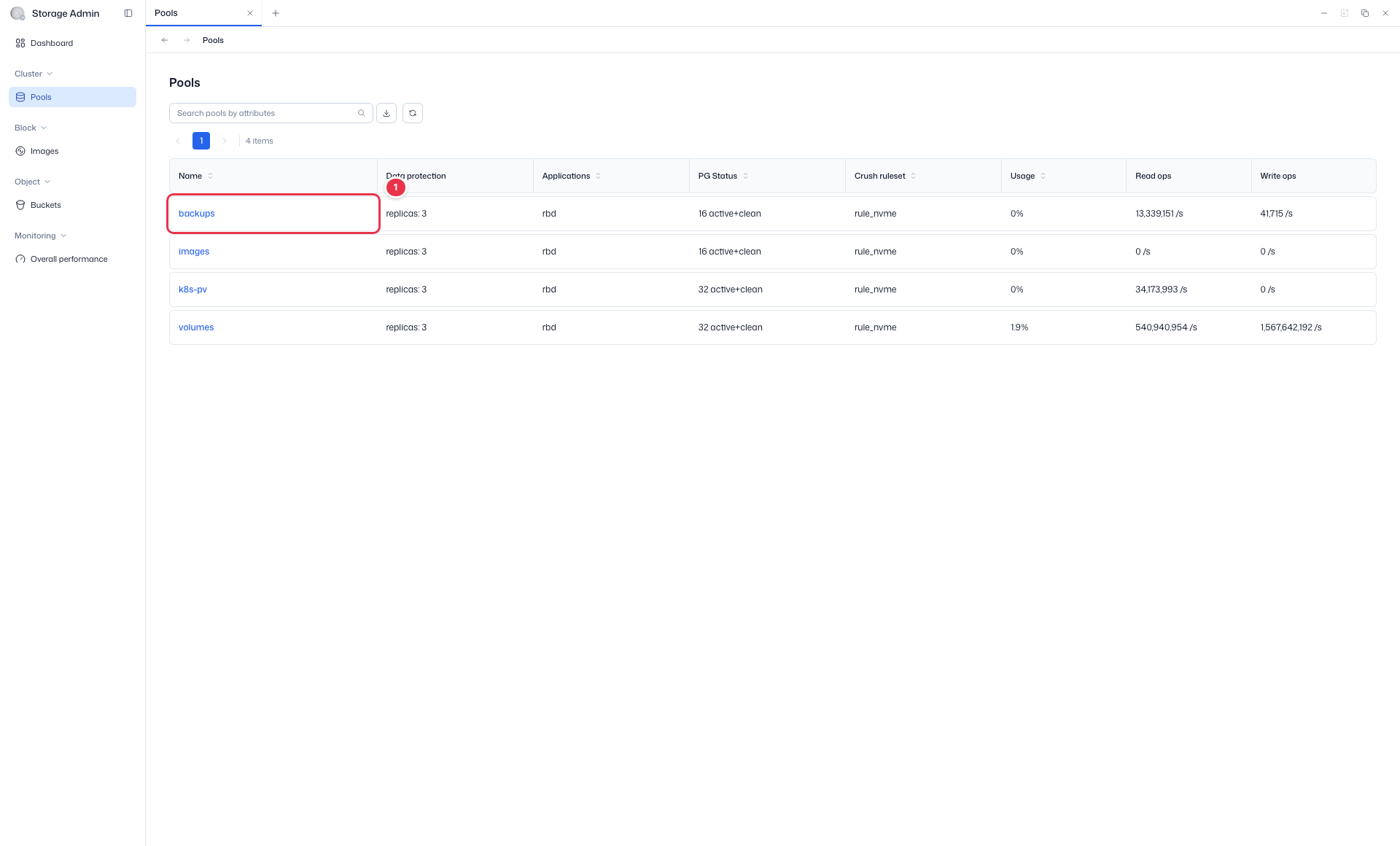Viewport: 1400px width, 846px height.
Task: Select page 1 button
Action: (x=201, y=141)
